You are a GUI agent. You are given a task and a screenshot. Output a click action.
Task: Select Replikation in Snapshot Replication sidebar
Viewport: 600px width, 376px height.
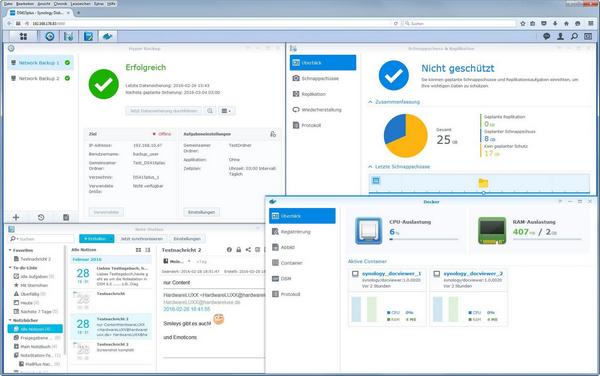pos(323,94)
